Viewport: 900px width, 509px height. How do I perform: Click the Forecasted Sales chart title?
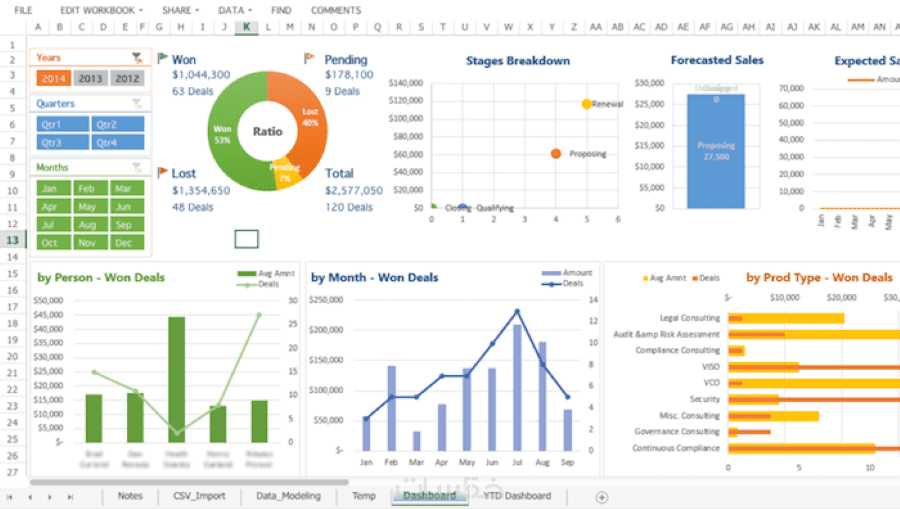(x=717, y=60)
